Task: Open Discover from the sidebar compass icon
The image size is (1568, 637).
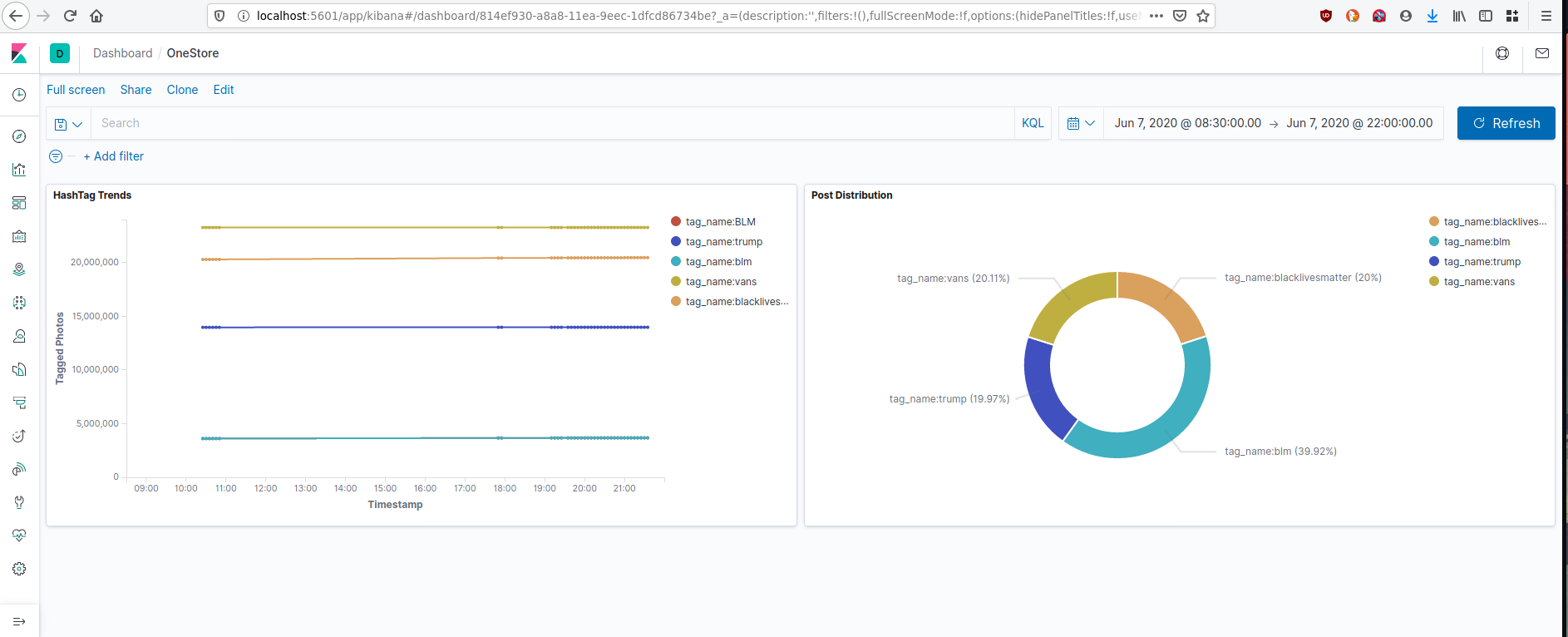Action: (x=19, y=136)
